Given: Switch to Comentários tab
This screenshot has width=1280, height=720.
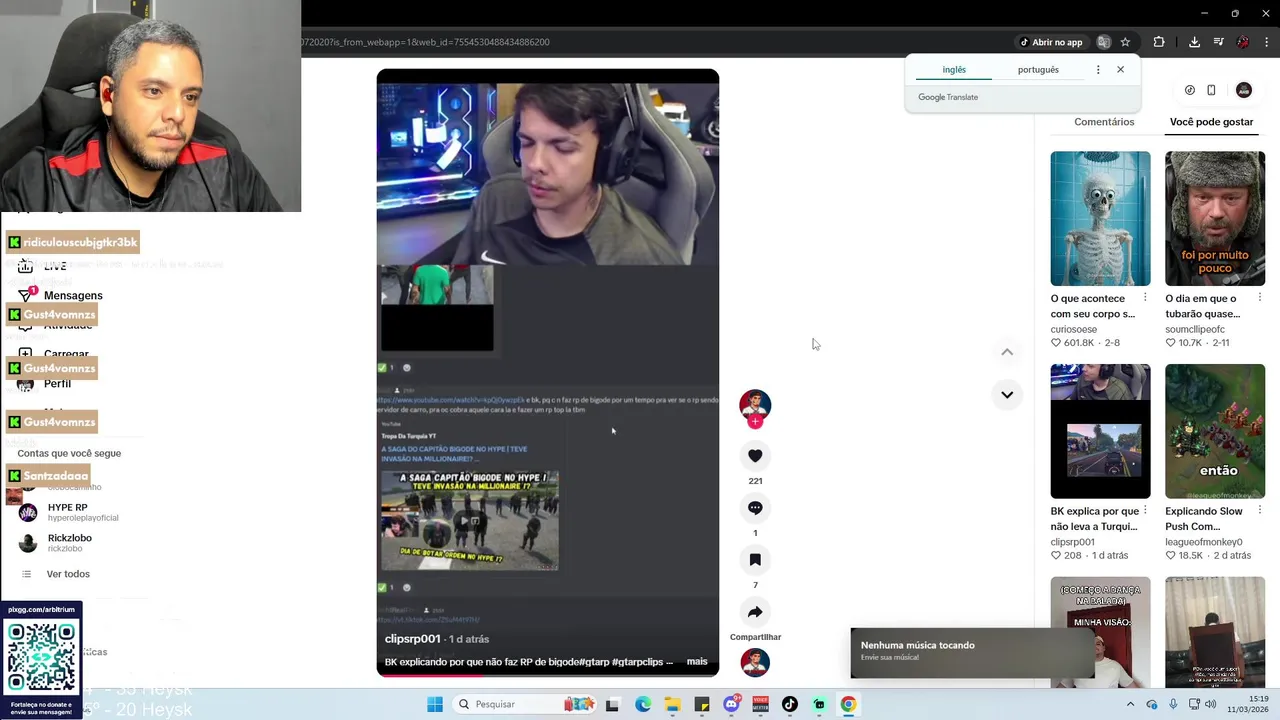Looking at the screenshot, I should (x=1104, y=122).
